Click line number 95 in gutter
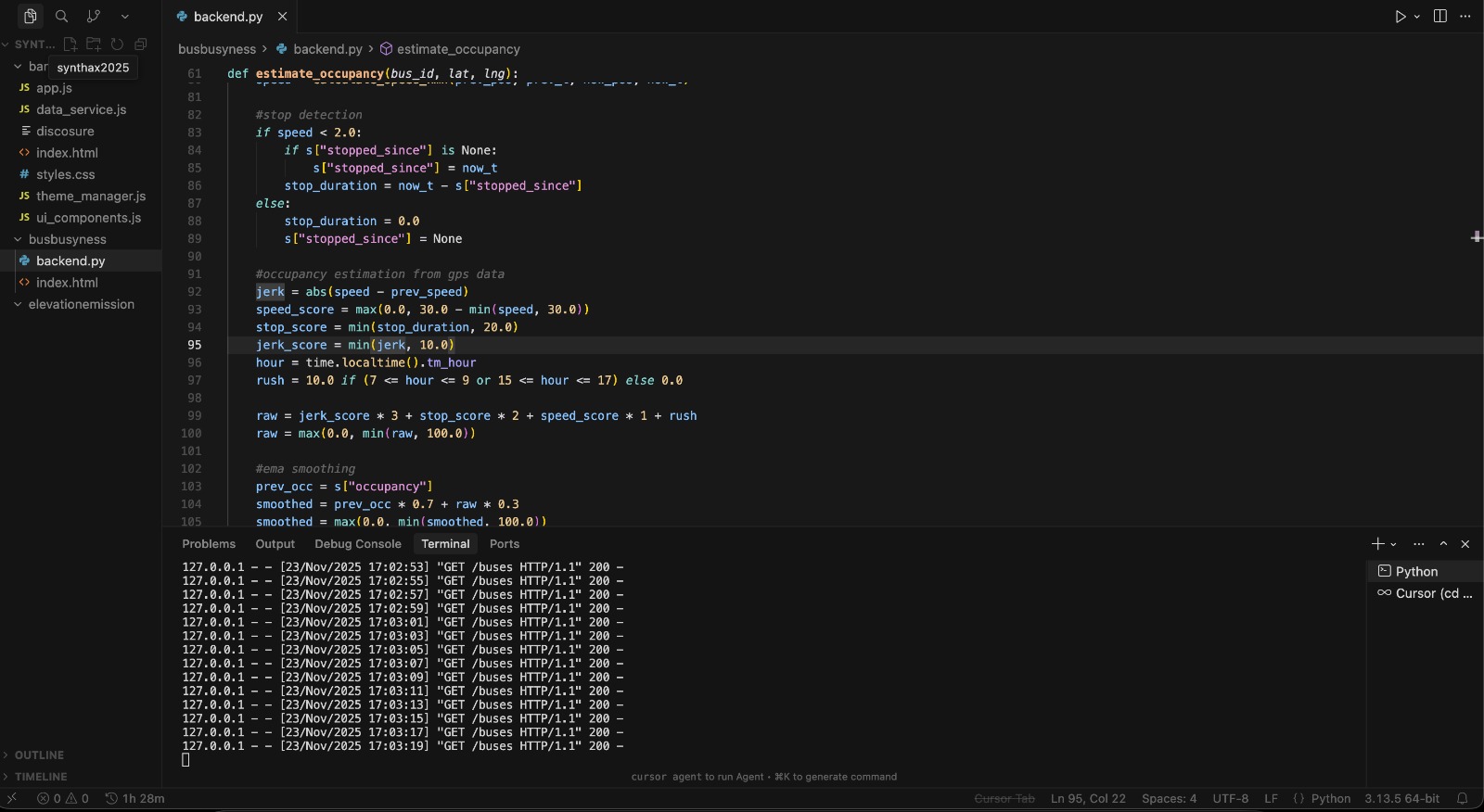The height and width of the screenshot is (812, 1484). click(x=194, y=345)
